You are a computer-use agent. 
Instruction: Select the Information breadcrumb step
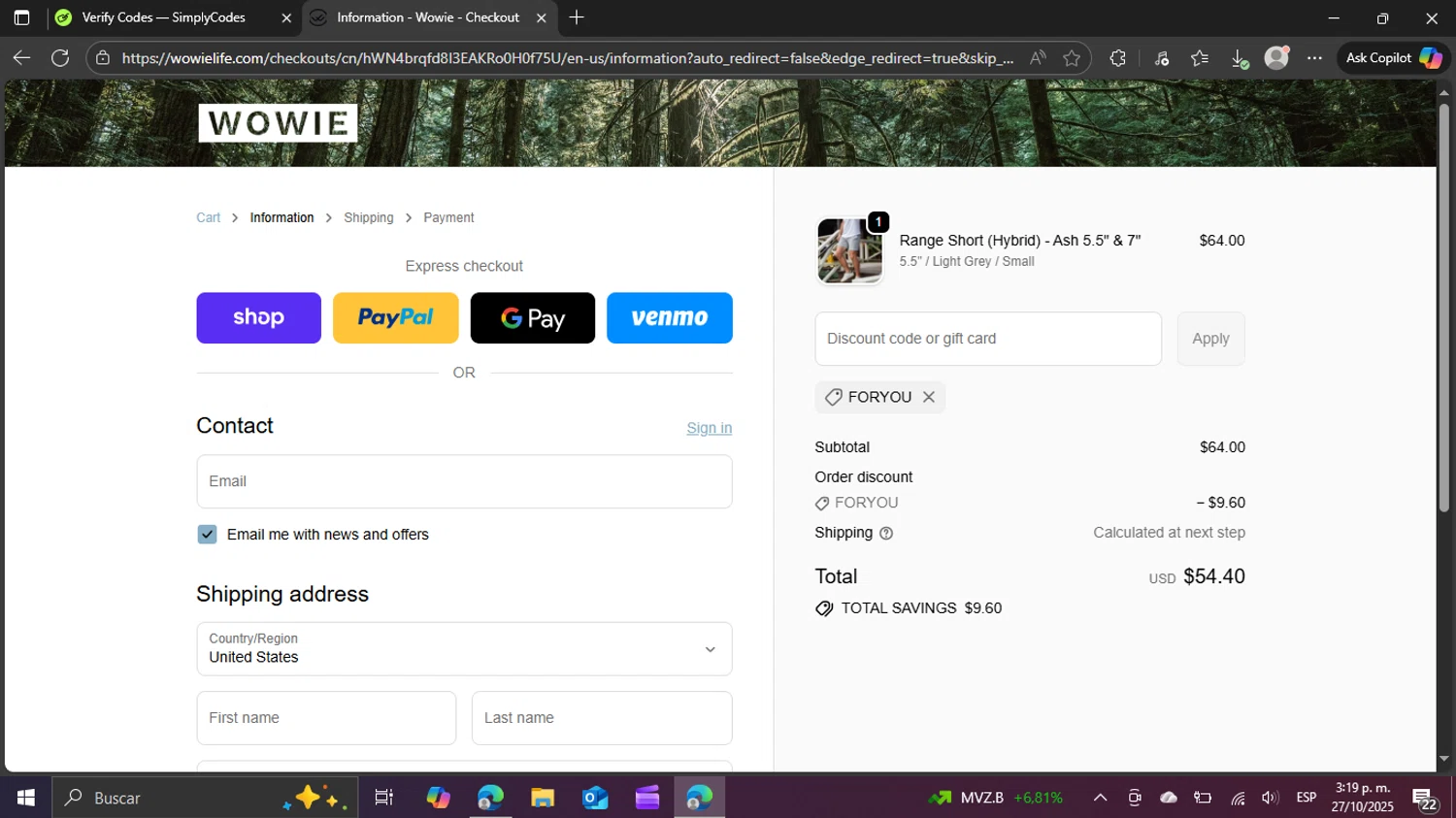[281, 217]
